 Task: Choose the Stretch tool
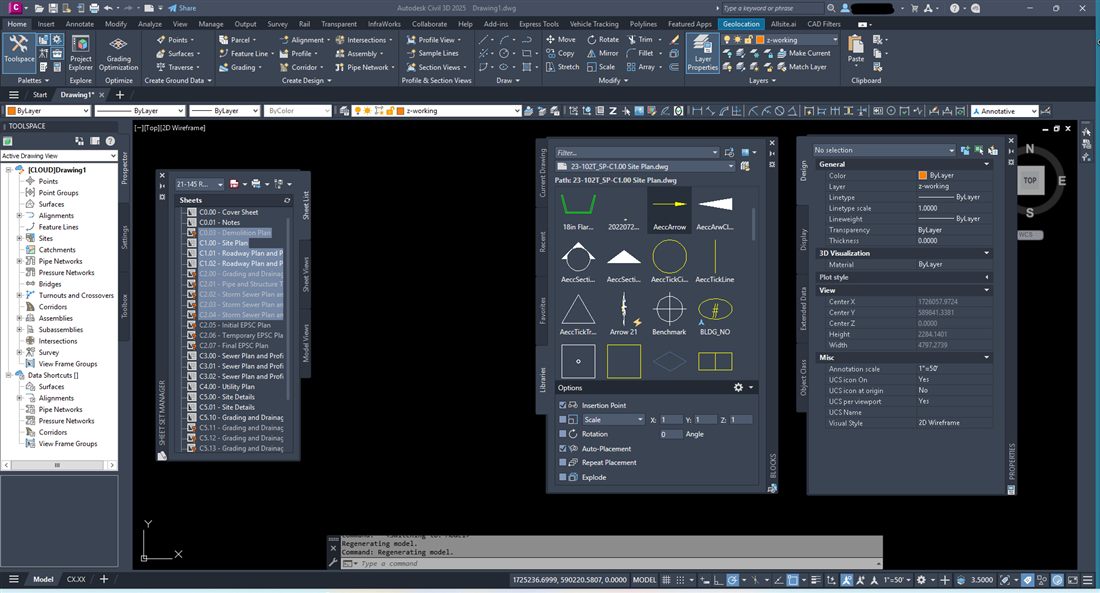[563, 67]
